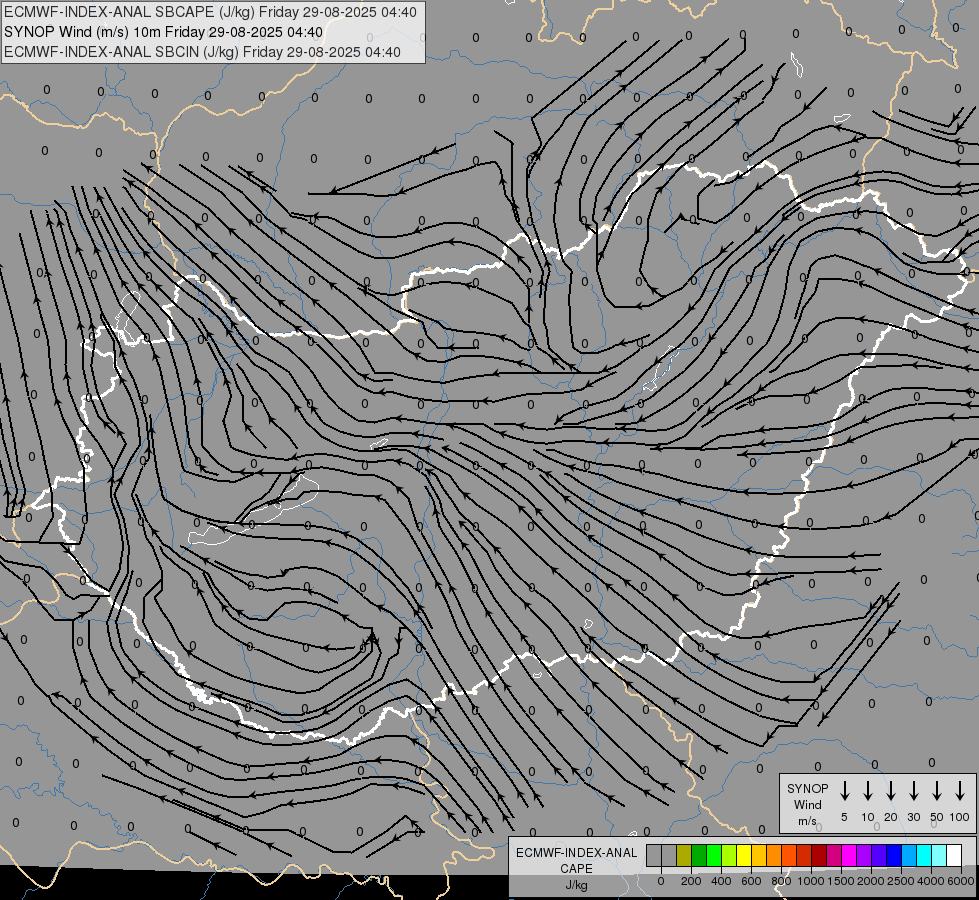Click the 'ECMWF-INDEX-ANAL' label in CAPE legend

[x=576, y=853]
